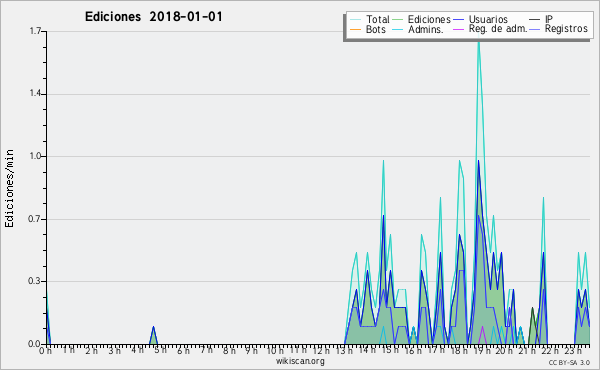Click the '23 h' x-axis label

point(573,350)
